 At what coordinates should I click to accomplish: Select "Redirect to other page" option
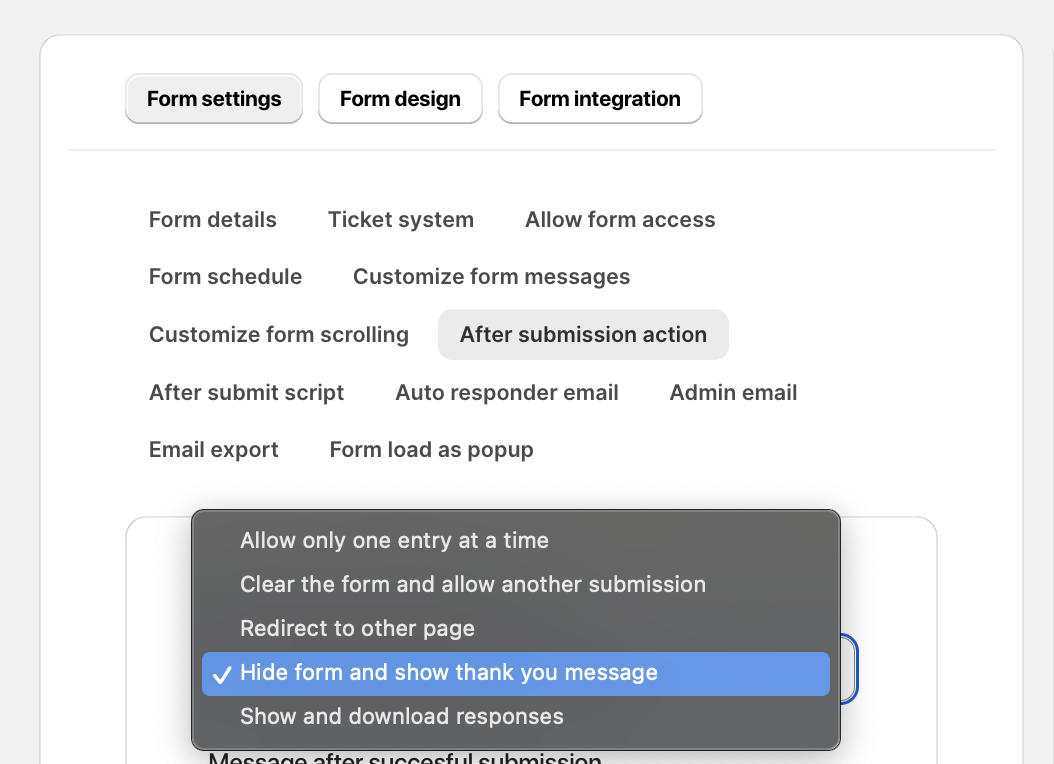tap(357, 629)
